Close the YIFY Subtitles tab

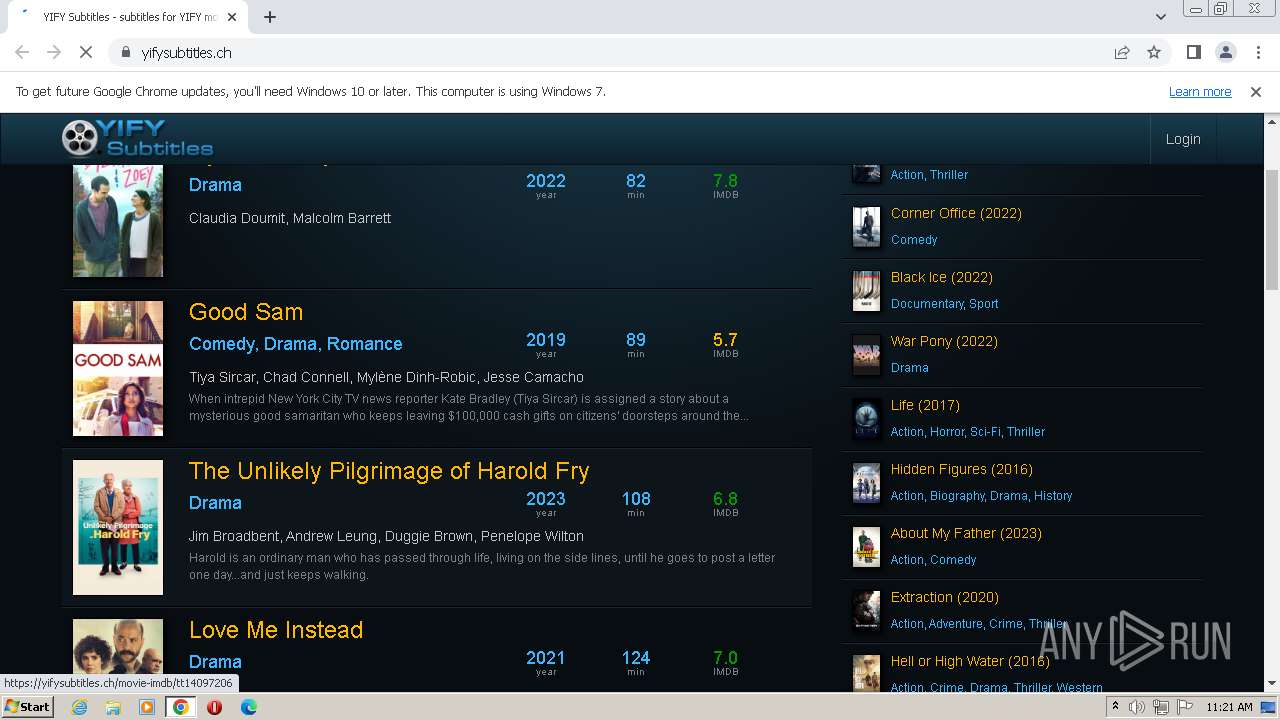(232, 17)
